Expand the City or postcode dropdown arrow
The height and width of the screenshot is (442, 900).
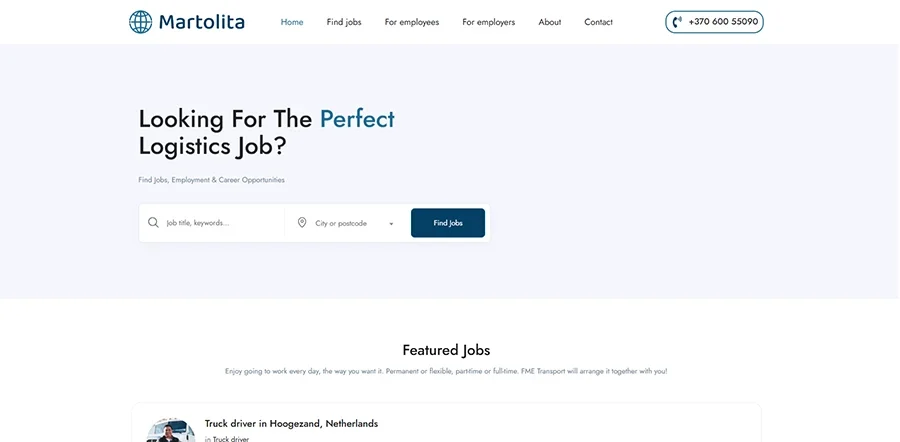(391, 224)
